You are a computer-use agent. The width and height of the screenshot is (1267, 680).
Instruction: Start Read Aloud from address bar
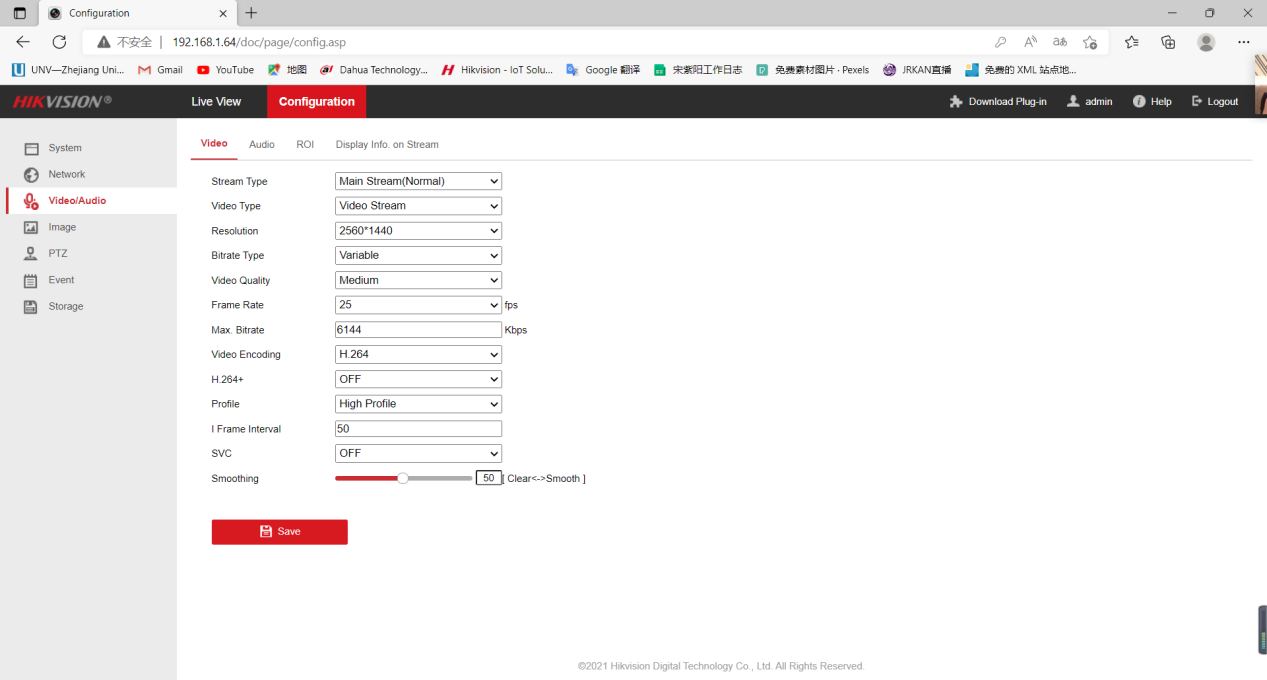click(x=1030, y=42)
